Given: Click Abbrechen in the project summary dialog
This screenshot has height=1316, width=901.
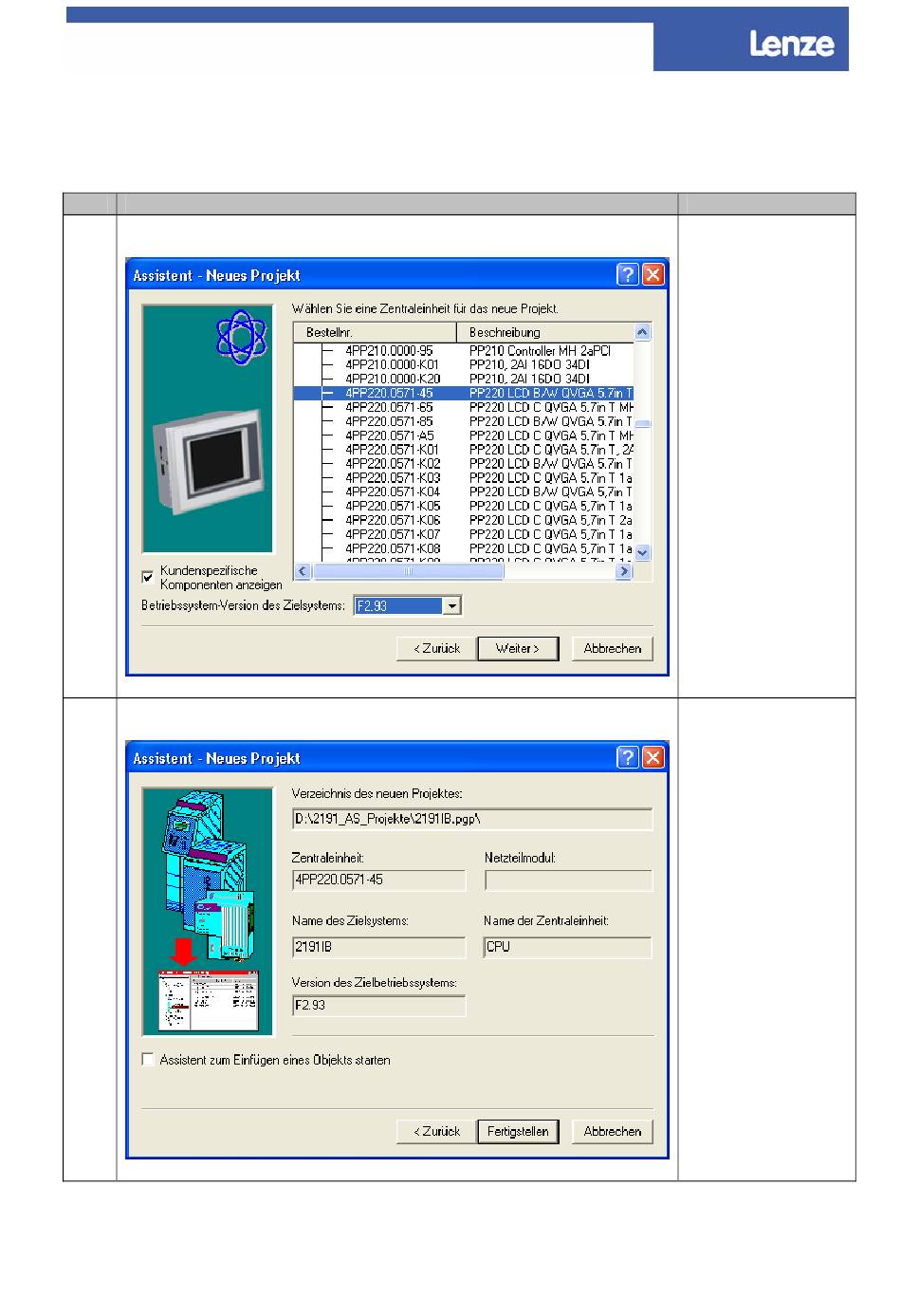Looking at the screenshot, I should pyautogui.click(x=613, y=1131).
